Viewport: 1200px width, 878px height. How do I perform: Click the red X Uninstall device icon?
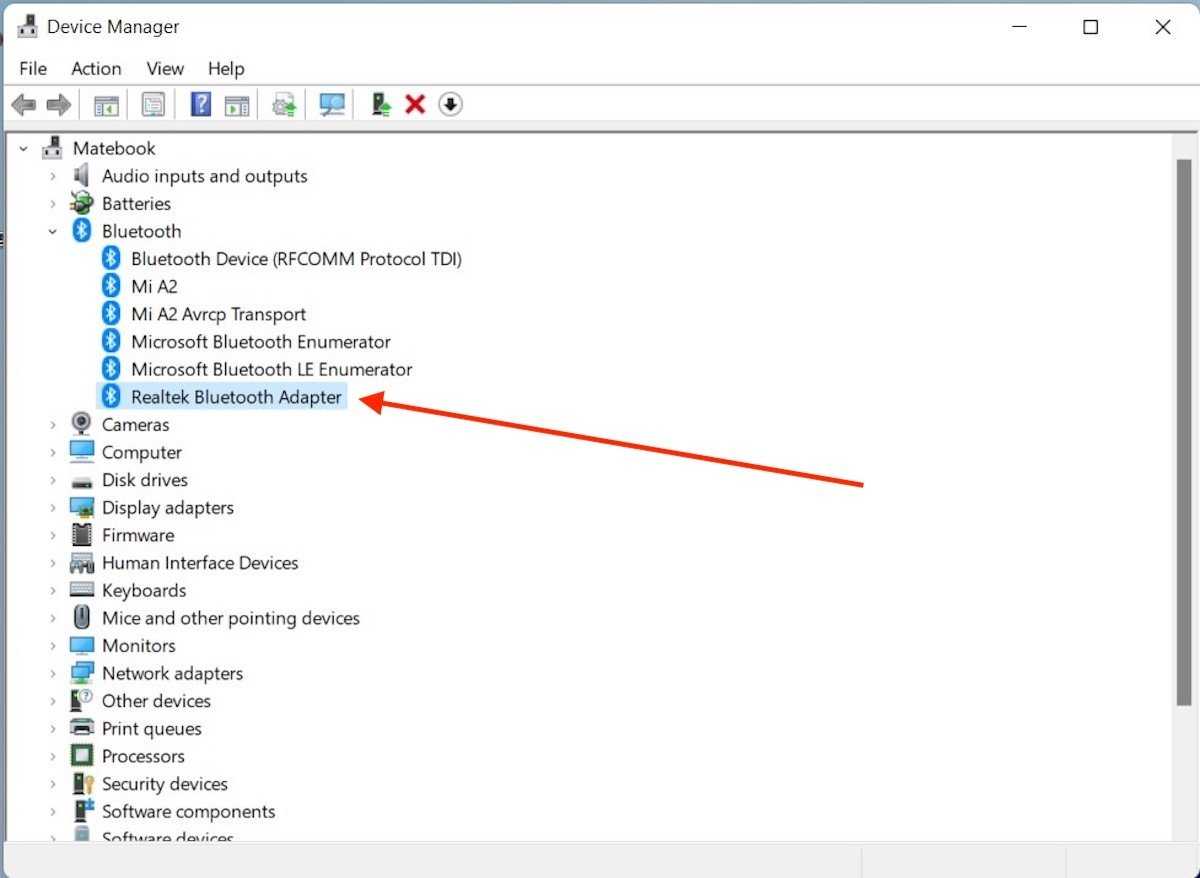tap(415, 105)
